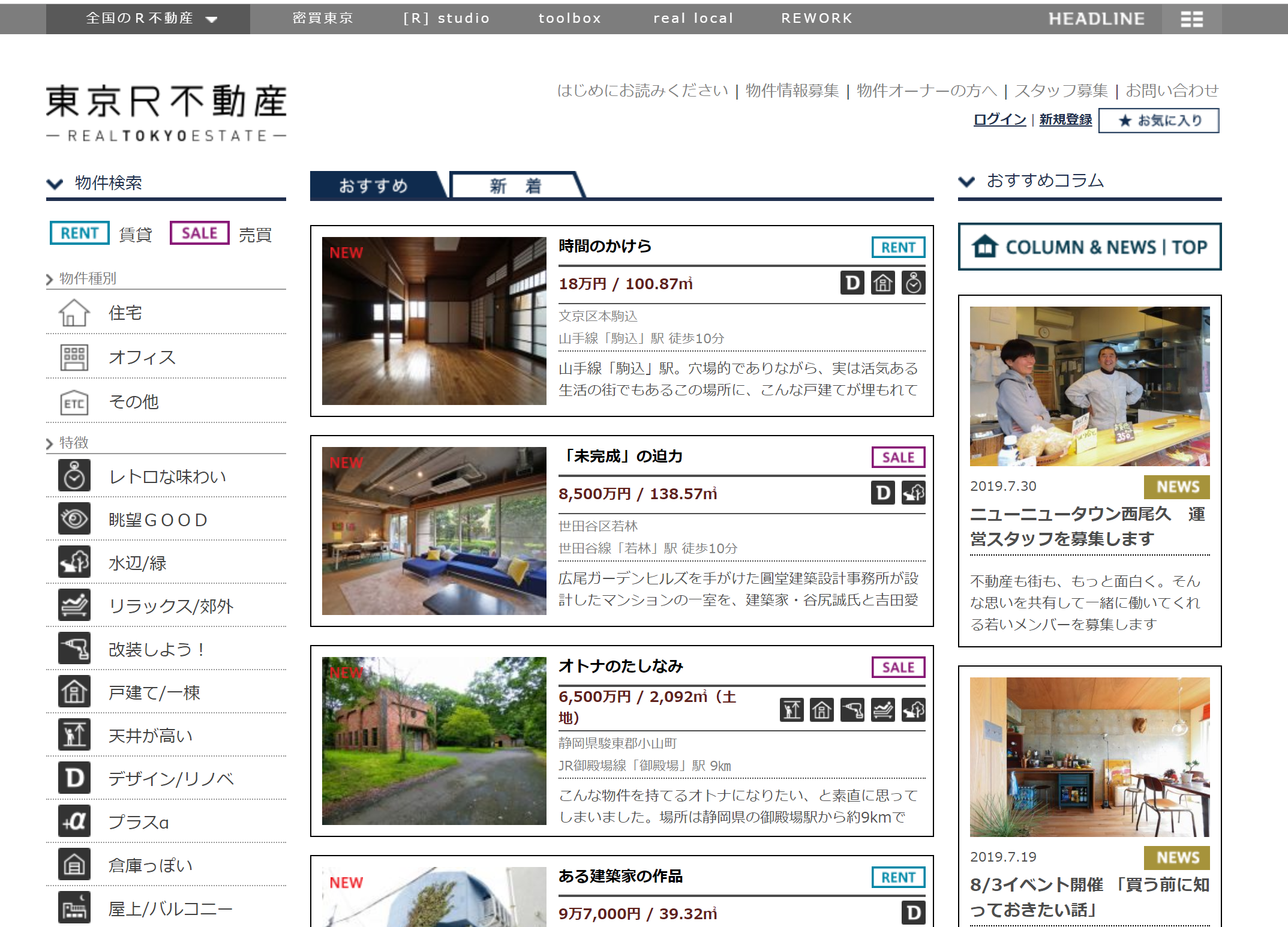Image resolution: width=1288 pixels, height=927 pixels.
Task: Open HEADLINE in top bar
Action: click(1097, 19)
